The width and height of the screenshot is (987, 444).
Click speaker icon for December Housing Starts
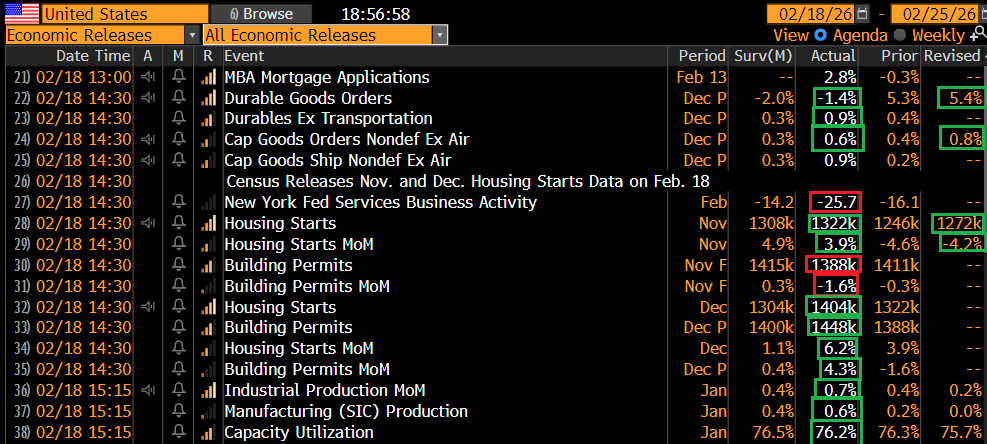coord(149,307)
